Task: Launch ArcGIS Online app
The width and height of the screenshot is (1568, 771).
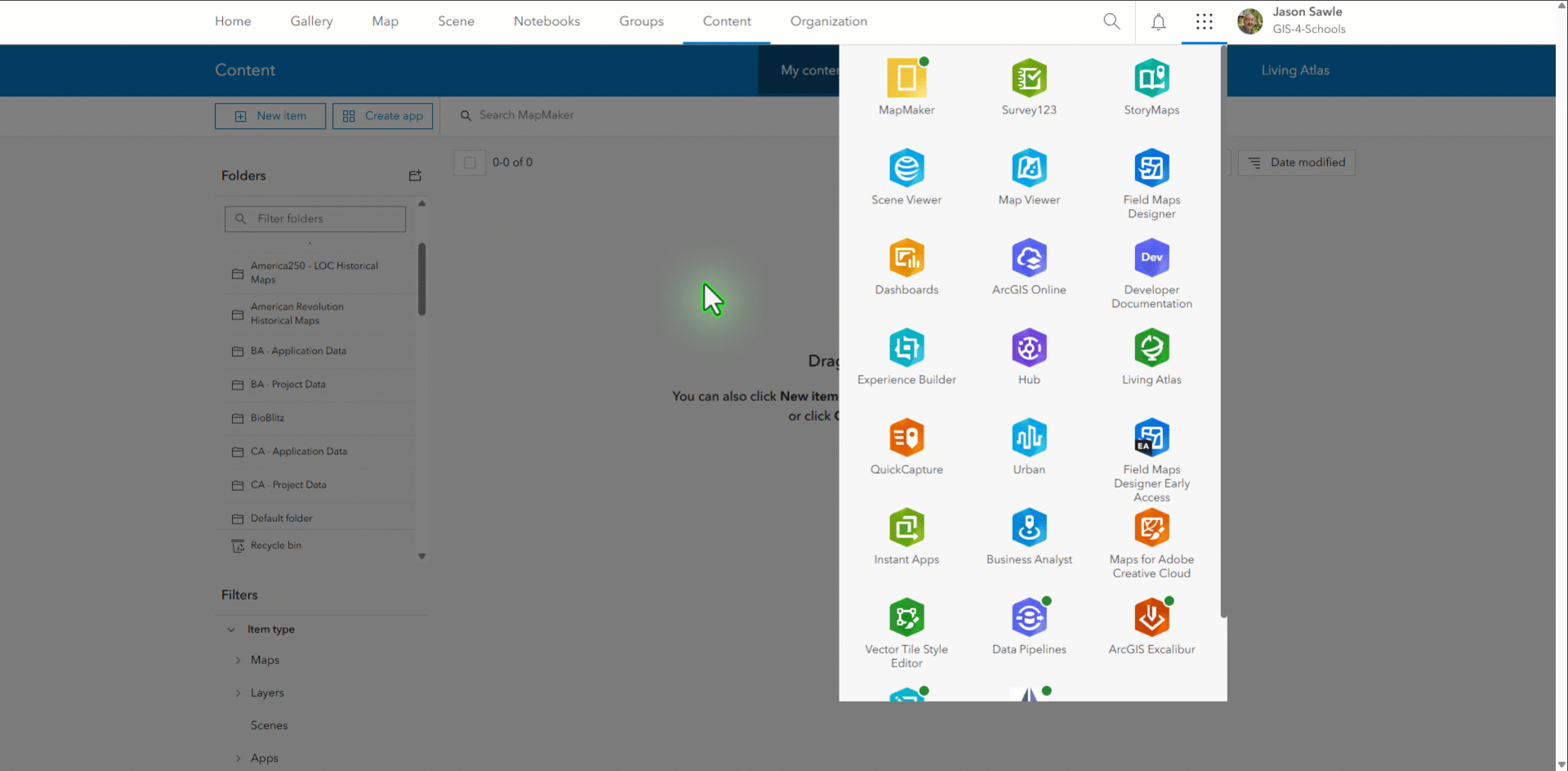Action: click(1029, 267)
